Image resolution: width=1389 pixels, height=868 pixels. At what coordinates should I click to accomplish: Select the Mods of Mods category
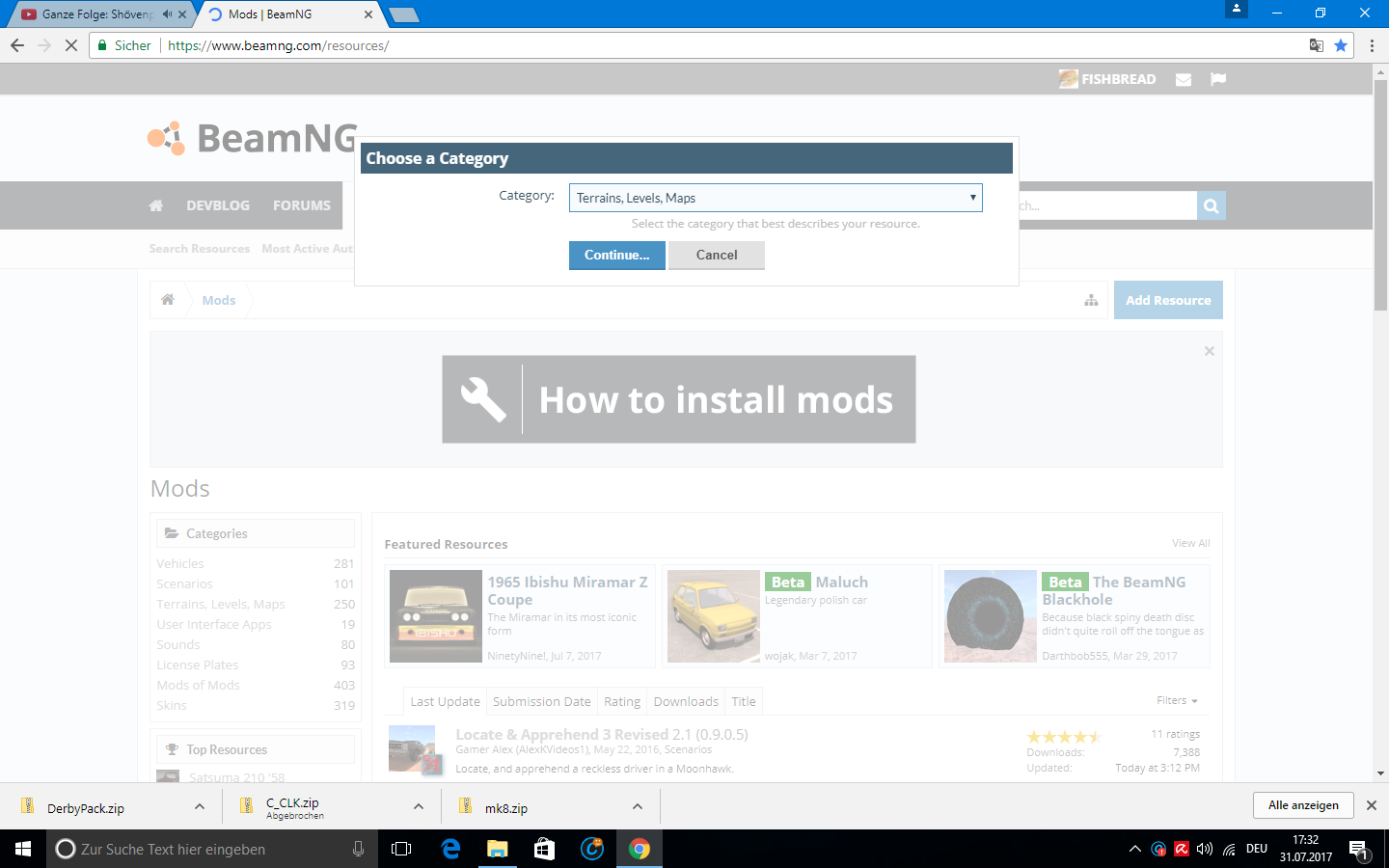click(198, 685)
